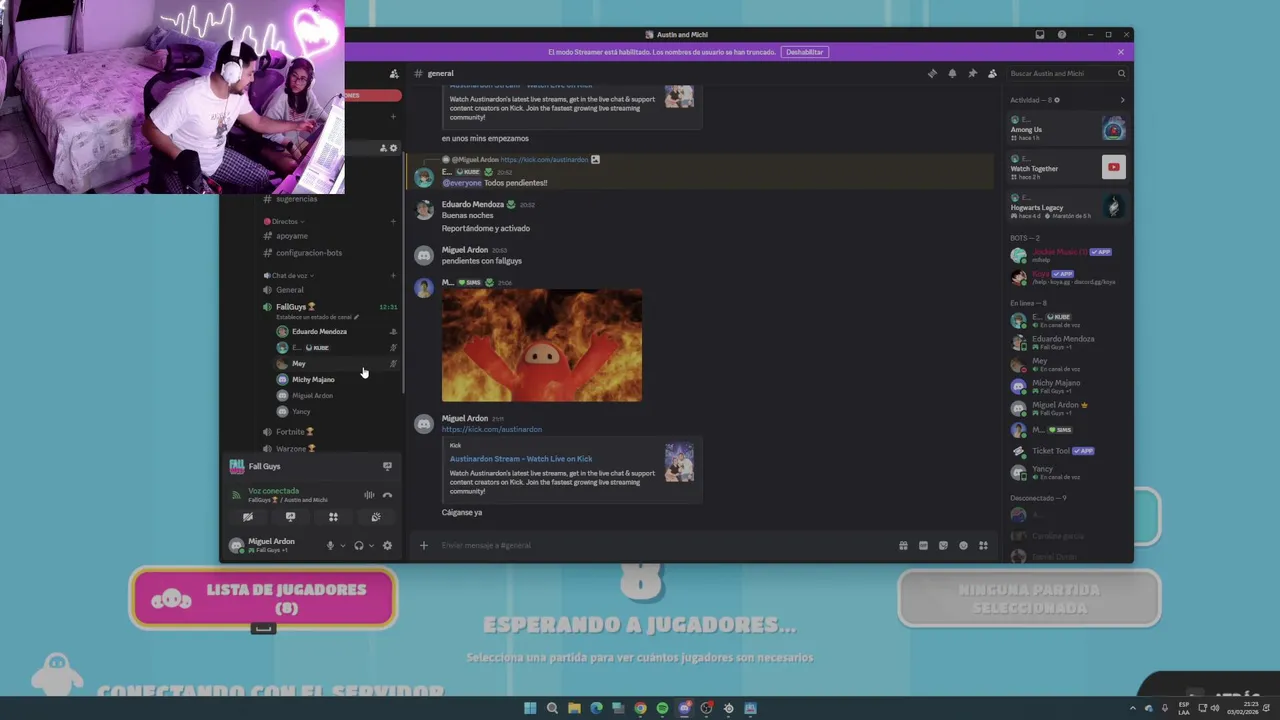Screen dimensions: 1280x720
Task: Open user settings gear
Action: [387, 545]
